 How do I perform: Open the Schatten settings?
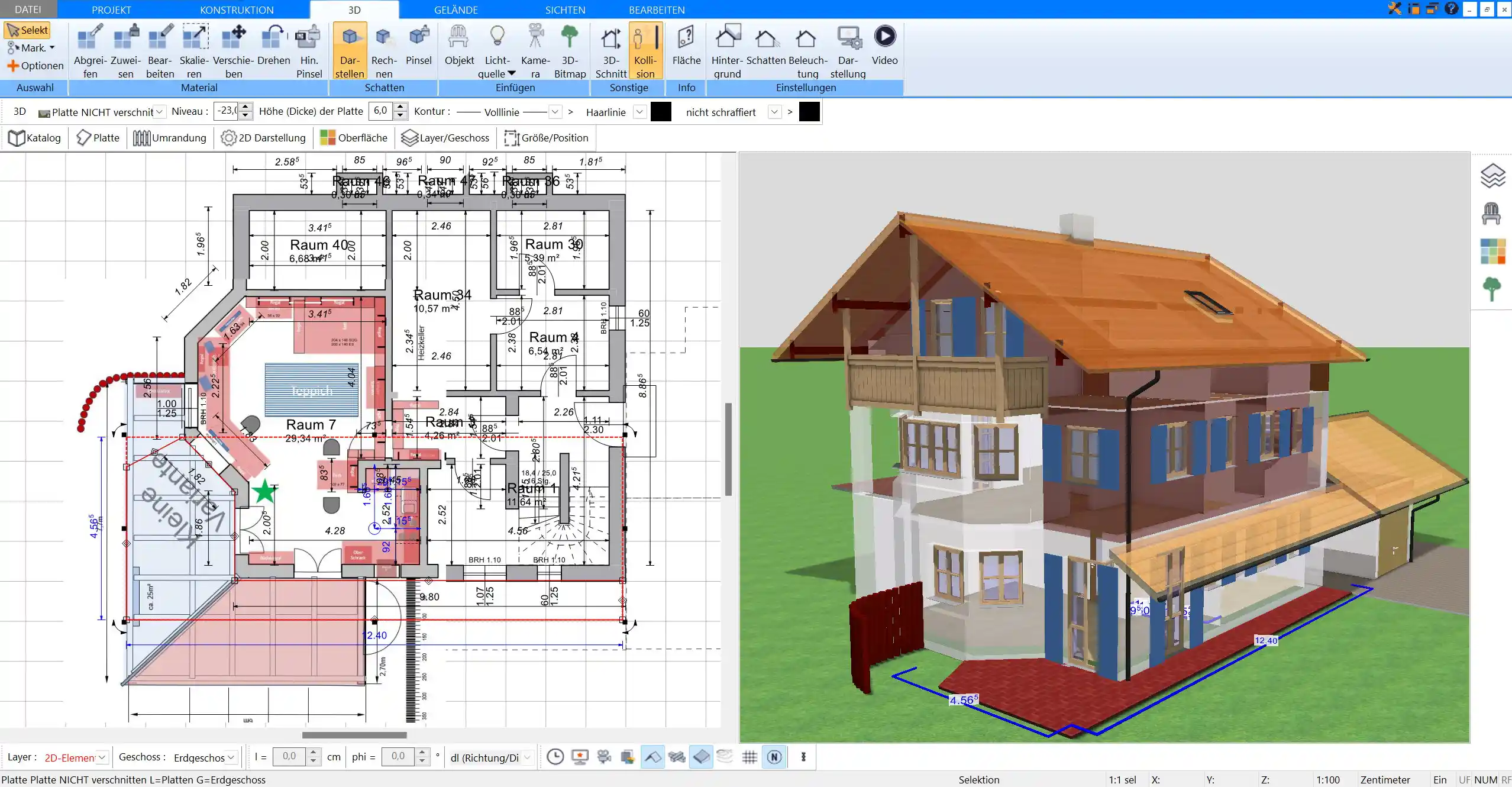765,46
